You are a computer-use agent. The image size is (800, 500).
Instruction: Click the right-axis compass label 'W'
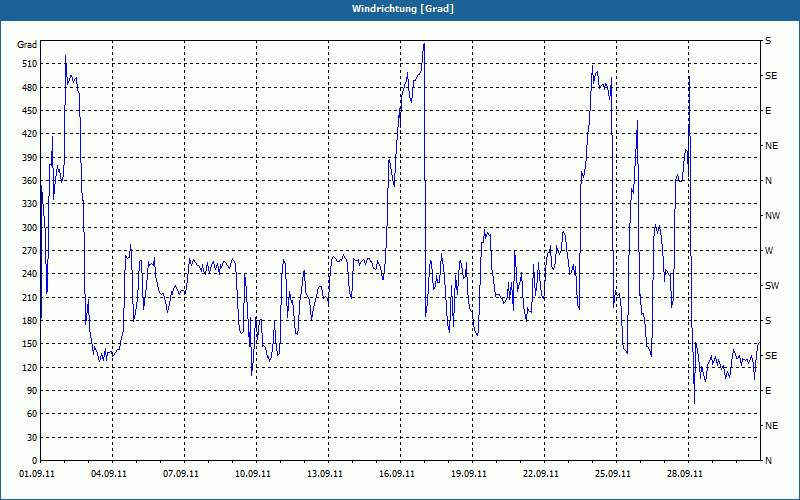769,251
